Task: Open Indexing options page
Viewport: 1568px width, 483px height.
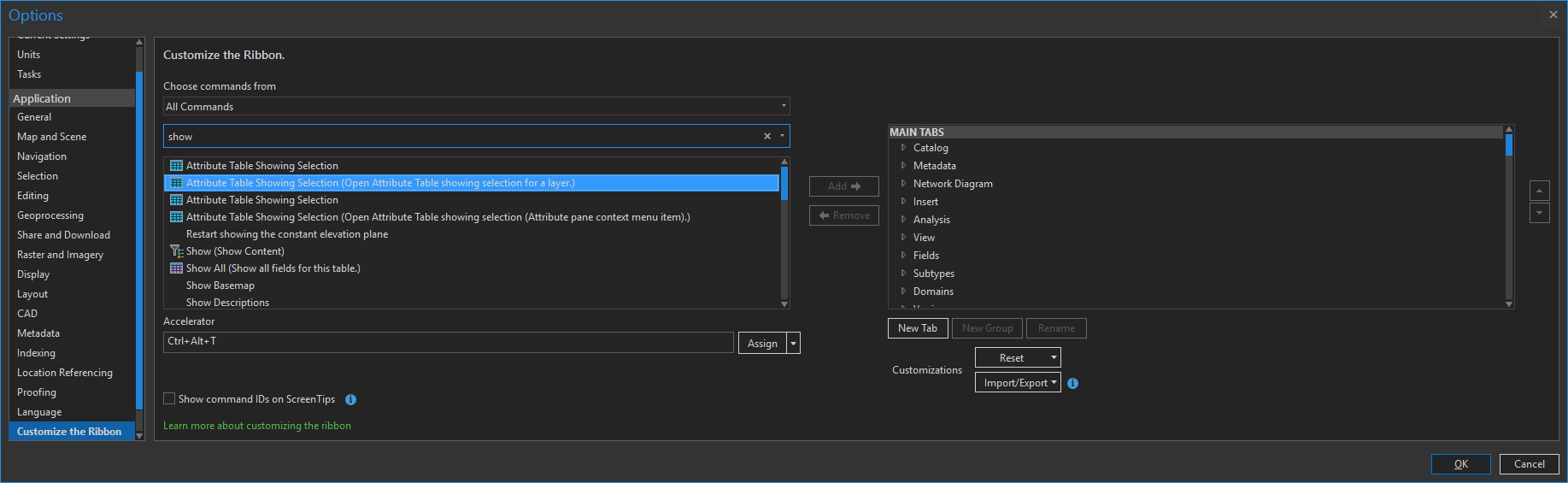Action: point(72,353)
